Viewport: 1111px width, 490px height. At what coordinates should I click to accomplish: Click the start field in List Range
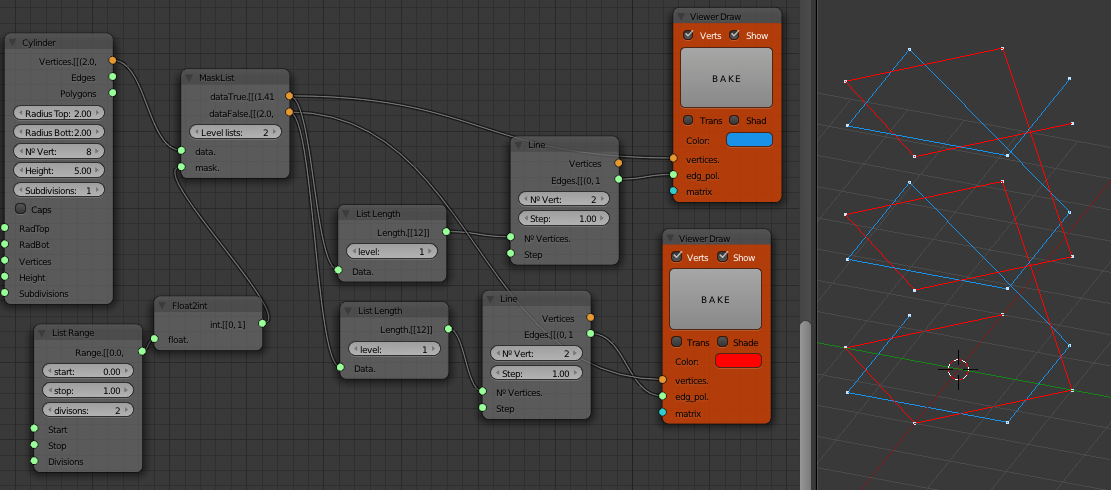88,371
